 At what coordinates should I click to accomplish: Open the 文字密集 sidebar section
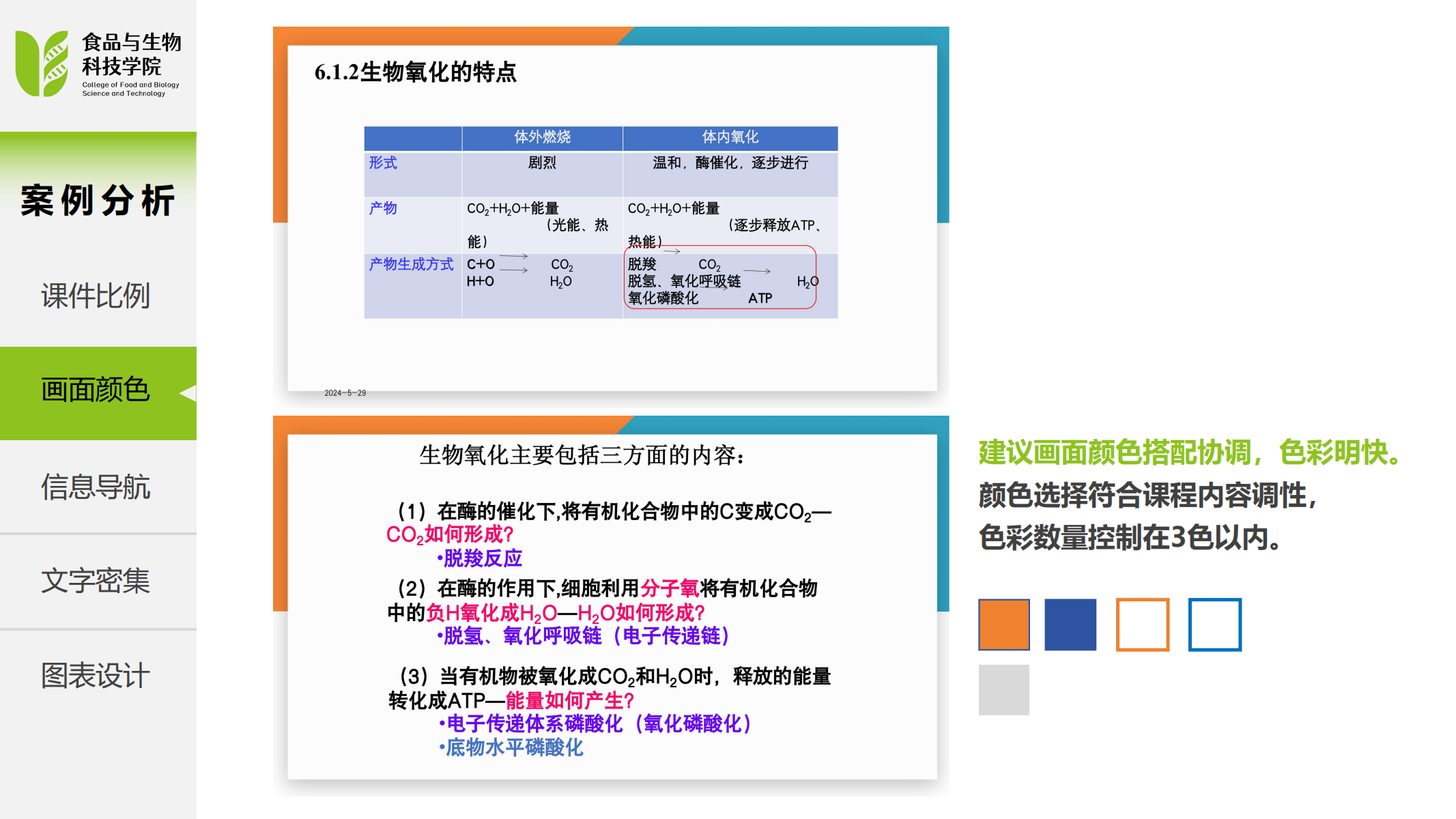(96, 581)
